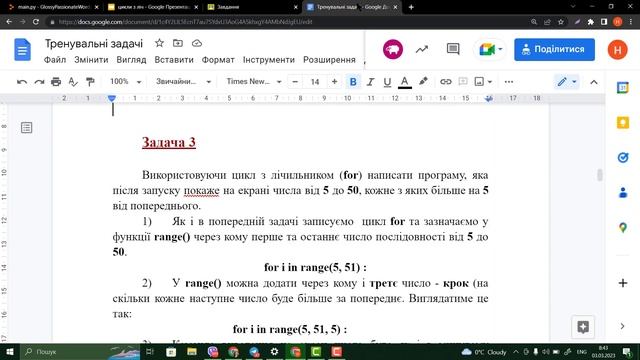Increase font size with plus button

334,82
